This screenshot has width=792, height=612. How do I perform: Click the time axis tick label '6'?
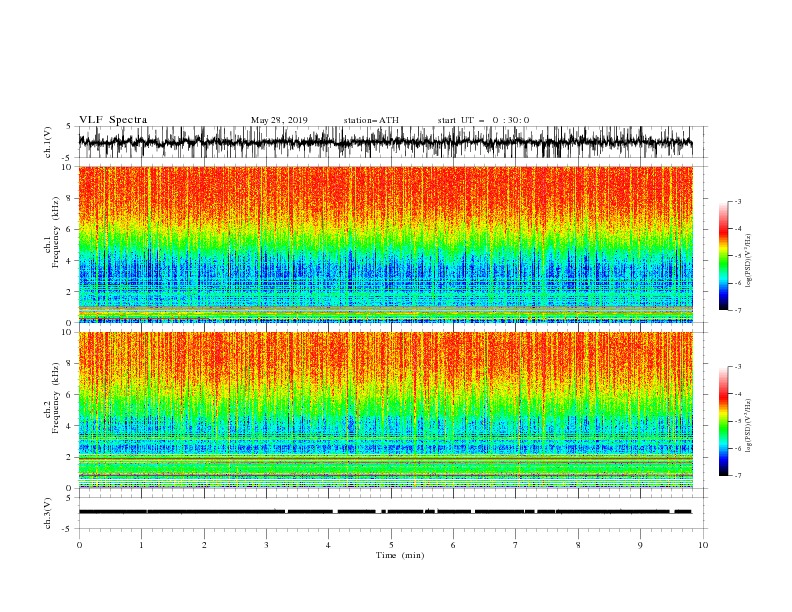(x=453, y=545)
